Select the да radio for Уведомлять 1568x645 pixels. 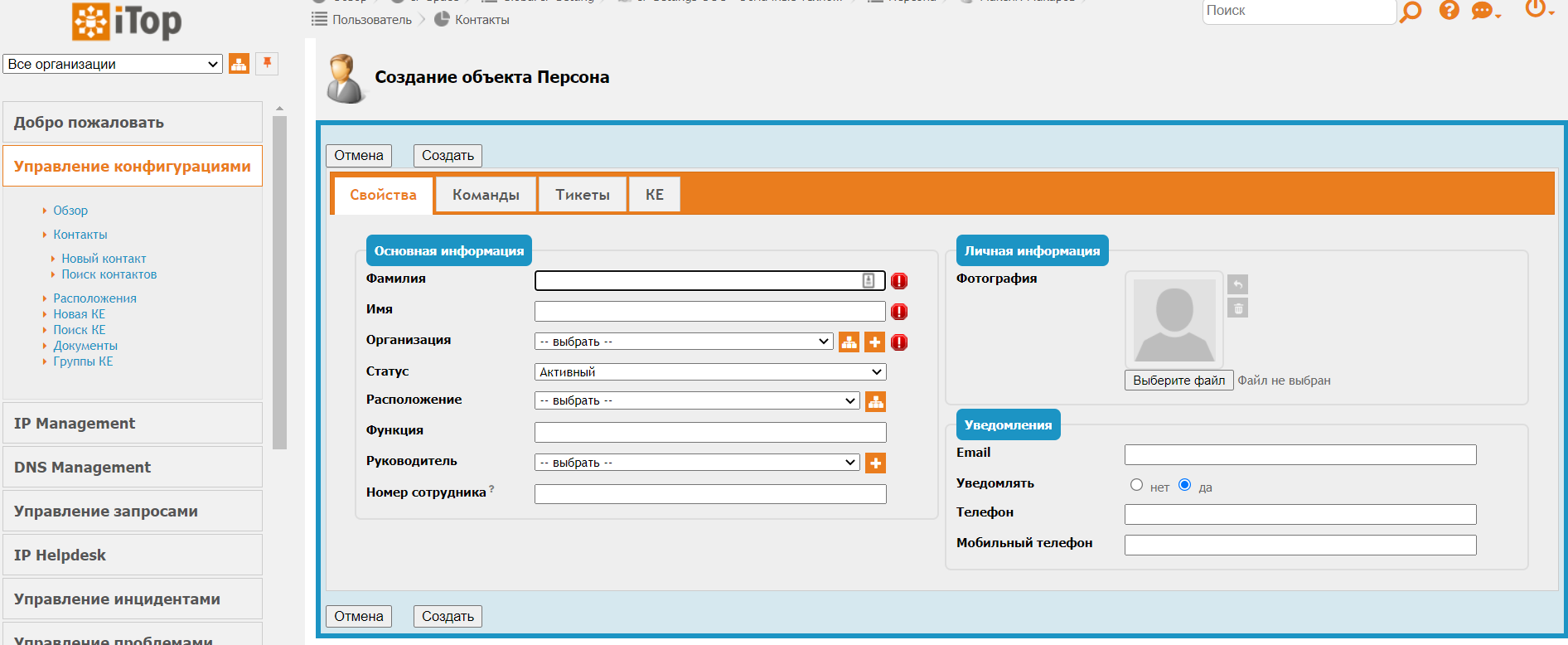pos(1185,485)
